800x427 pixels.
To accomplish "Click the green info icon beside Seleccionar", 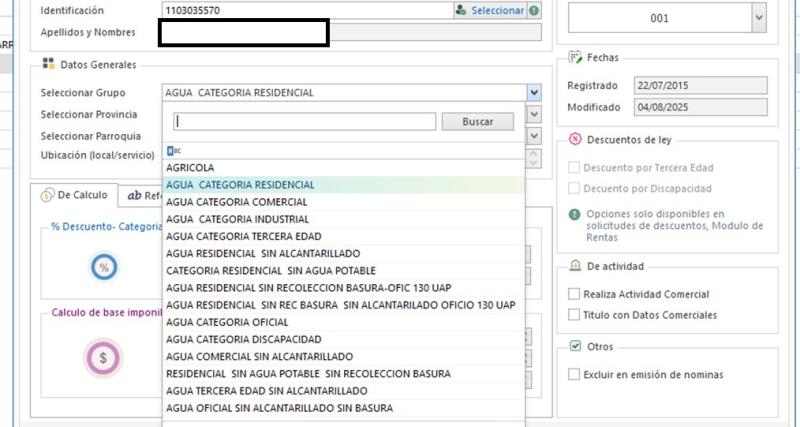I will 534,10.
